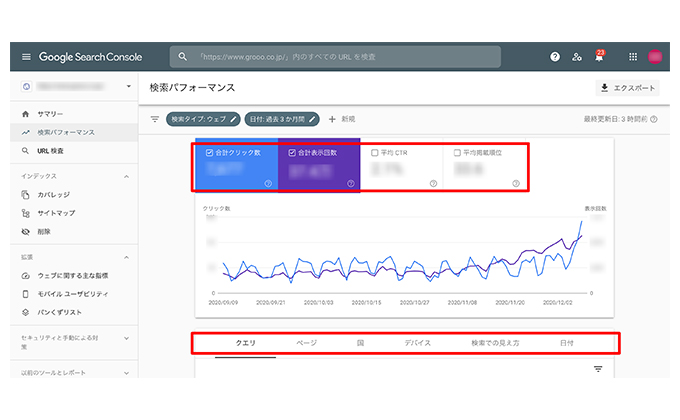Click help icon on 合計表示回数 card
The image size is (680, 420).
(350, 184)
